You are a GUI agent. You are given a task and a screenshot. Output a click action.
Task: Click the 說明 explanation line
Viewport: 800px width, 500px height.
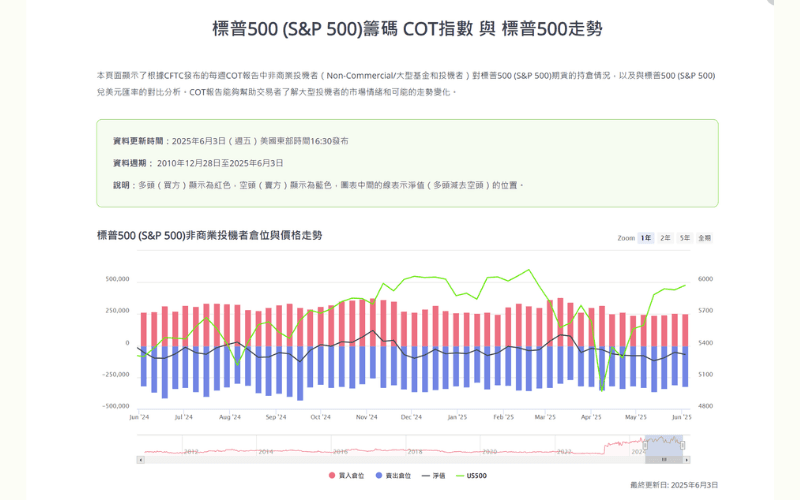click(x=318, y=185)
